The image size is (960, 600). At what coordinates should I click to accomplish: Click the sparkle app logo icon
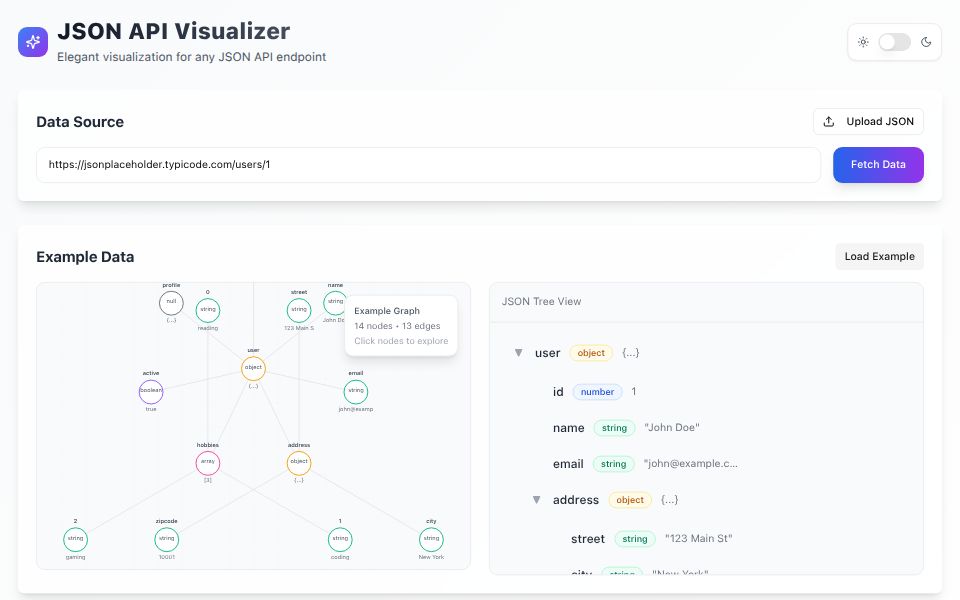tap(33, 42)
